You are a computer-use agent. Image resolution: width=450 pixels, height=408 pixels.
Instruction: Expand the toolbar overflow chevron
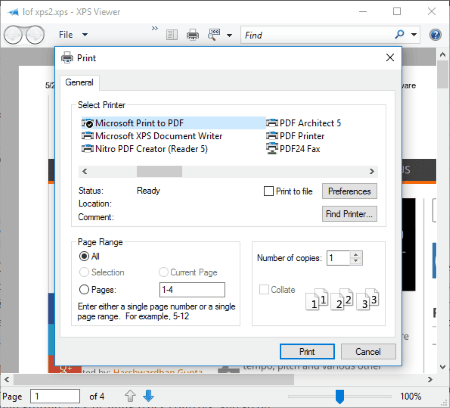[155, 28]
